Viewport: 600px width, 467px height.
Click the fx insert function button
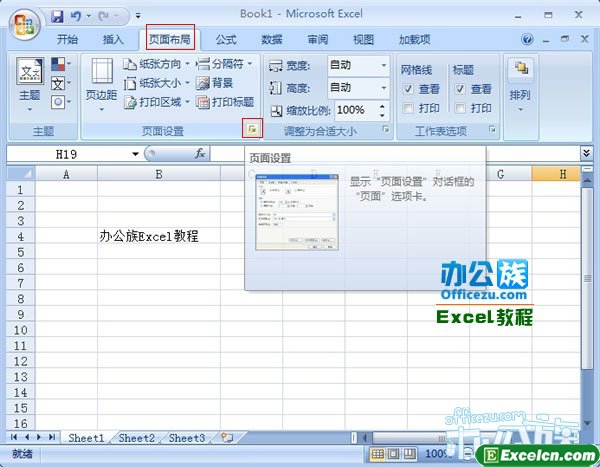(x=200, y=154)
